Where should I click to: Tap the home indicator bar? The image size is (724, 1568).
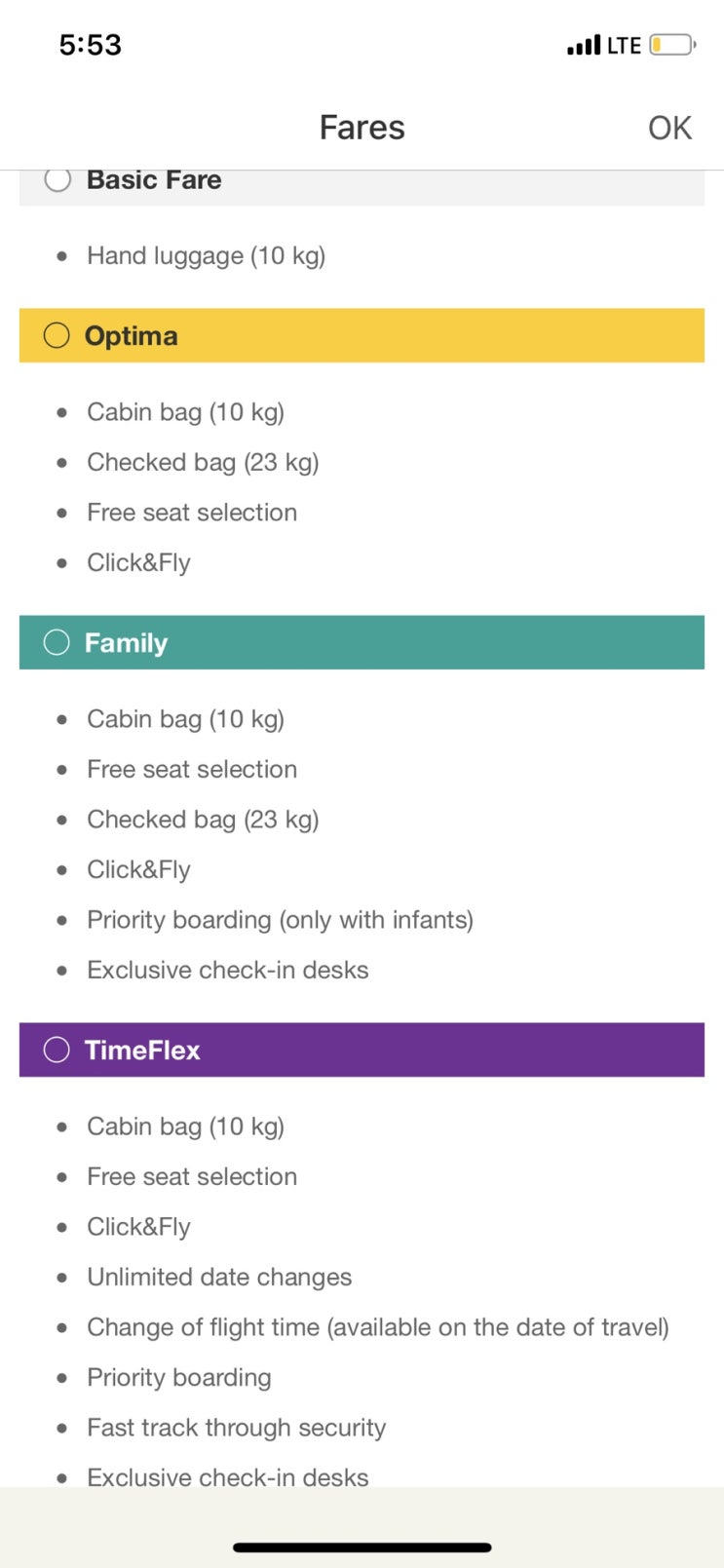point(362,1547)
